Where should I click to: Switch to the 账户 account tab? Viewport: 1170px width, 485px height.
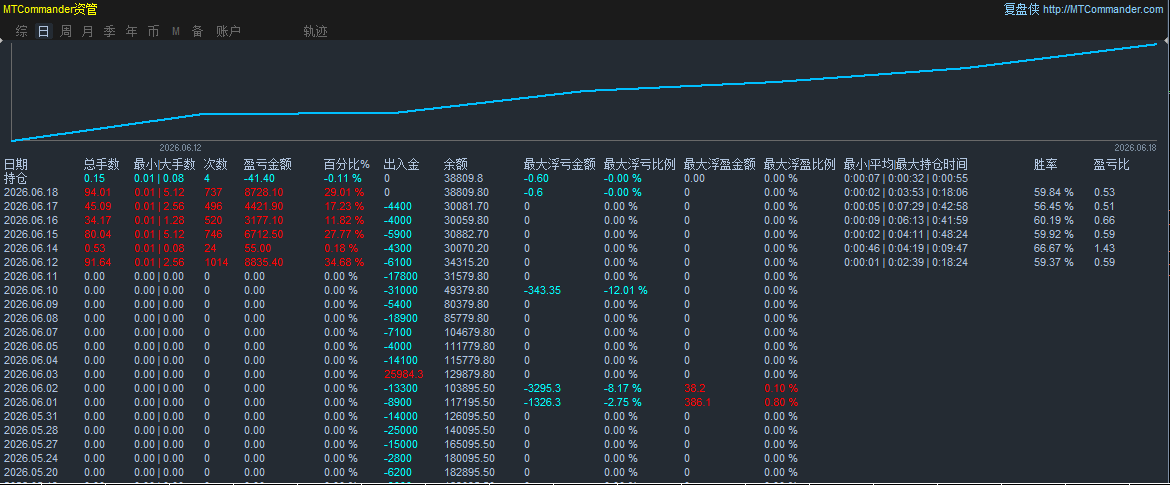(228, 31)
